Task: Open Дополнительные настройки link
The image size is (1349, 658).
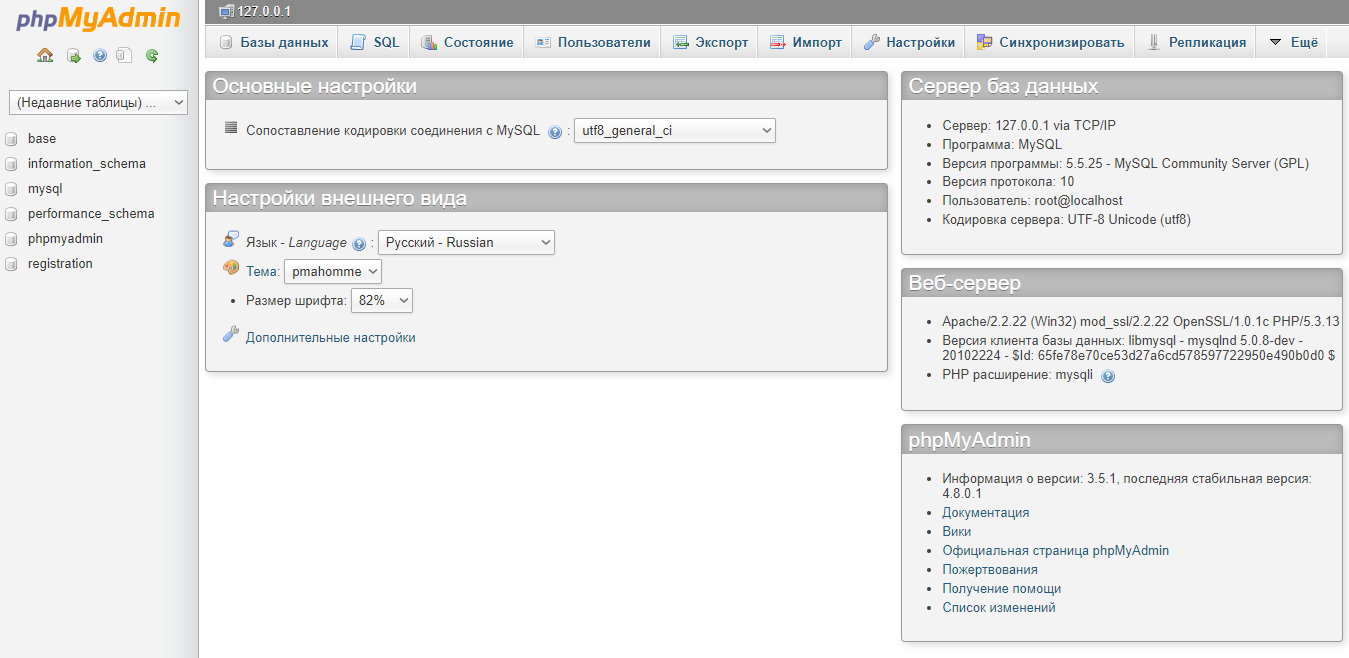Action: (330, 338)
